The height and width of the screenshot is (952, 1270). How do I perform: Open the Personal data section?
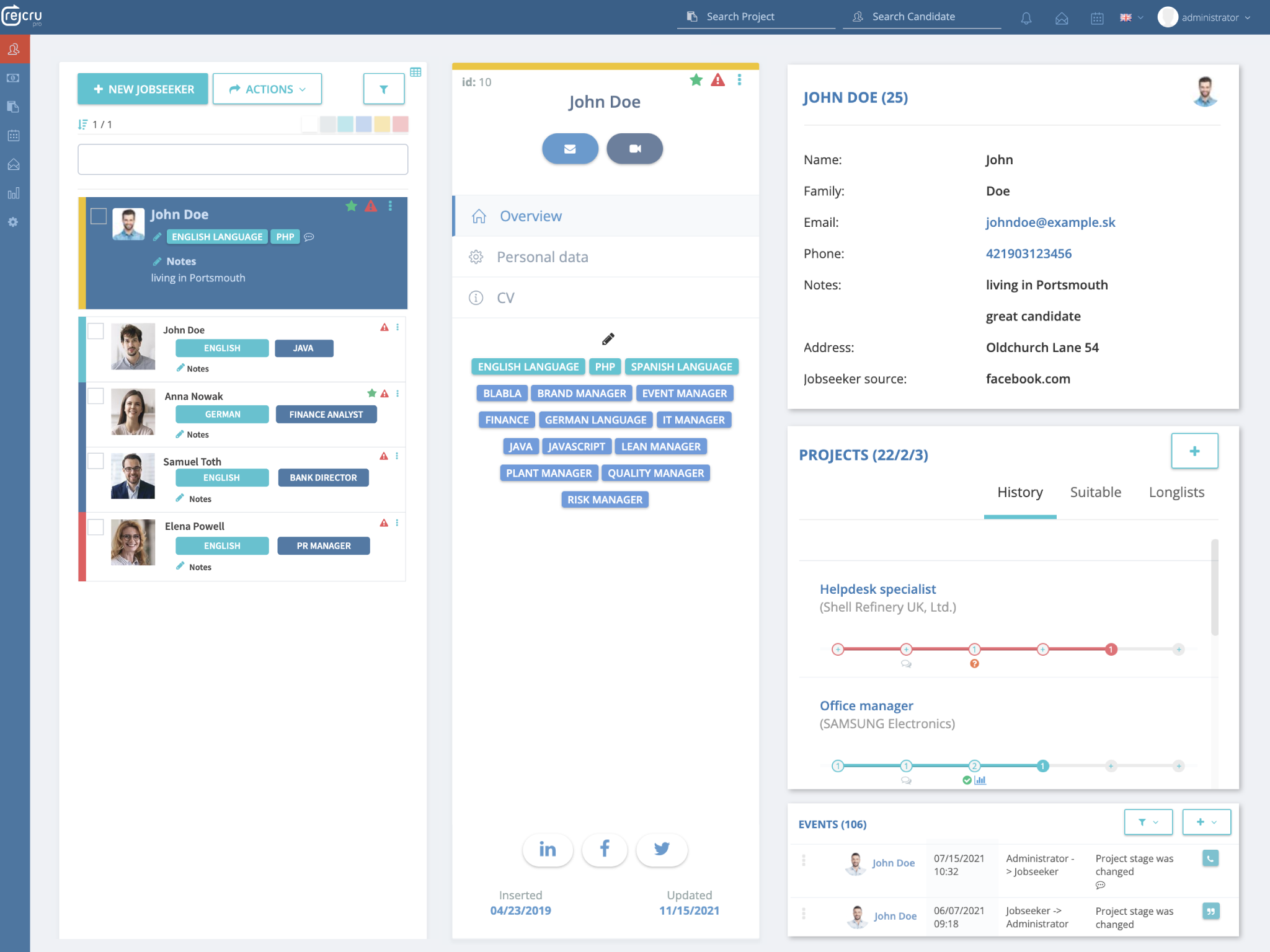click(x=542, y=257)
